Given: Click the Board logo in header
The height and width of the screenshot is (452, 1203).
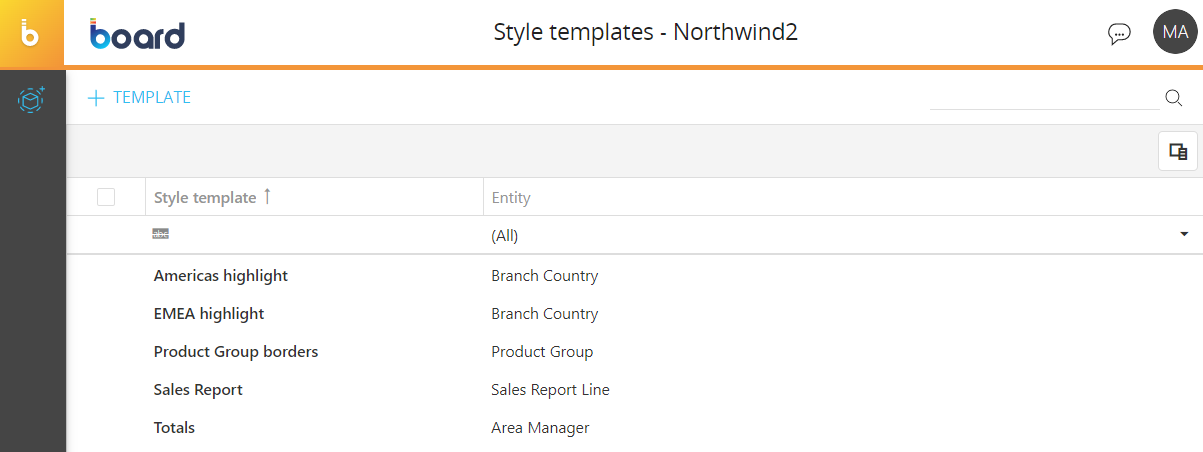Looking at the screenshot, I should click(x=137, y=34).
